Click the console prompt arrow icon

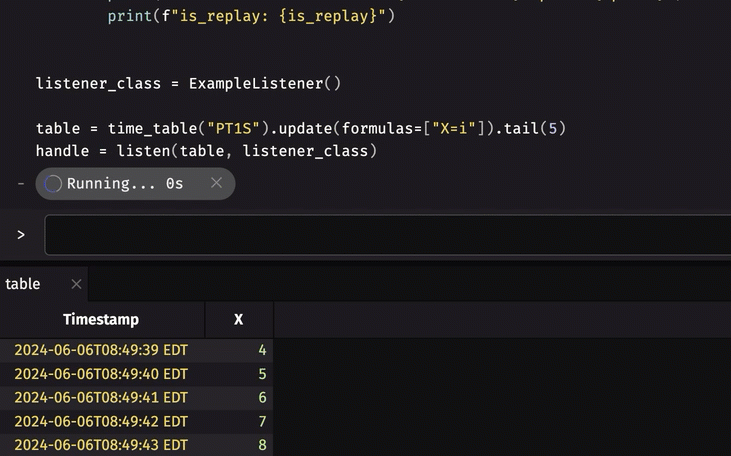pyautogui.click(x=21, y=235)
